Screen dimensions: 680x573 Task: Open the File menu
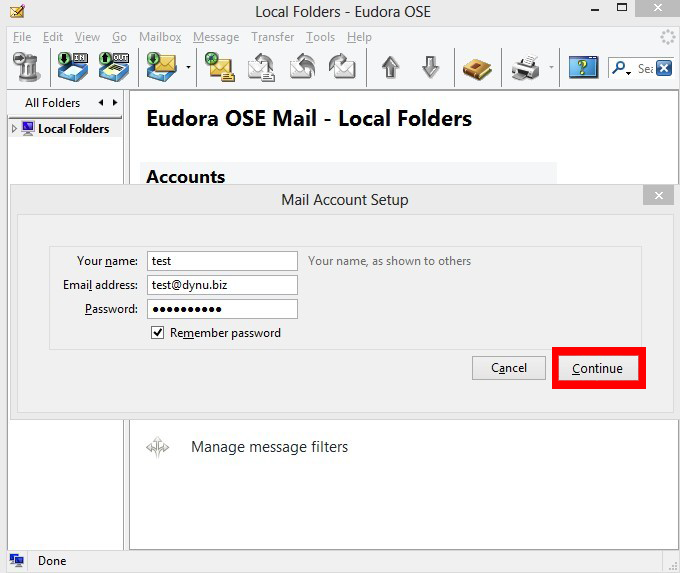click(x=22, y=37)
